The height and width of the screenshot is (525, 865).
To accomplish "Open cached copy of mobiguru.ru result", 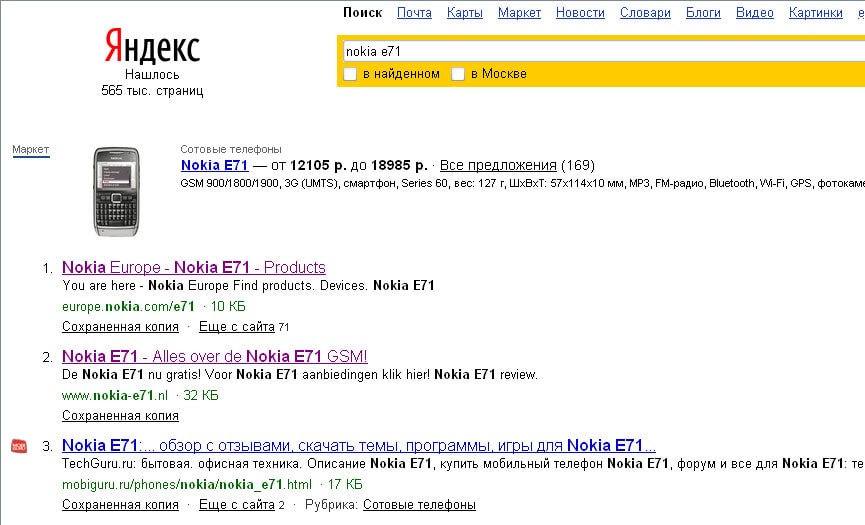I will point(120,505).
